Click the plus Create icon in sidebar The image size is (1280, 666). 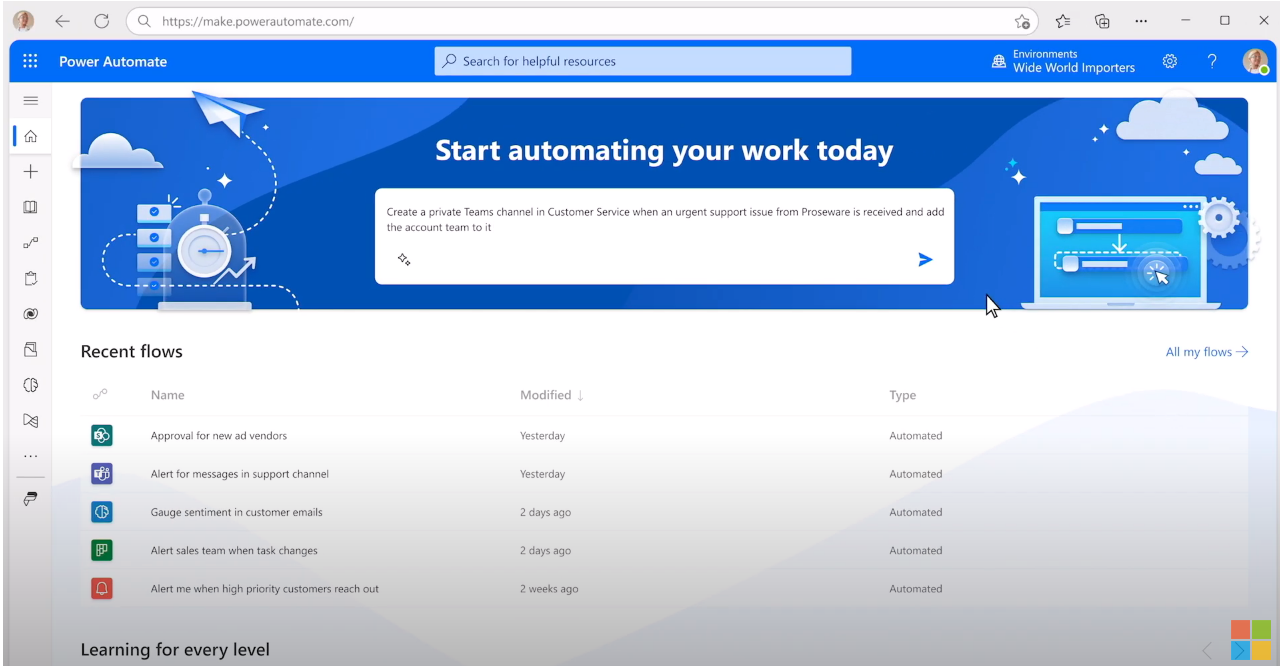[x=30, y=172]
